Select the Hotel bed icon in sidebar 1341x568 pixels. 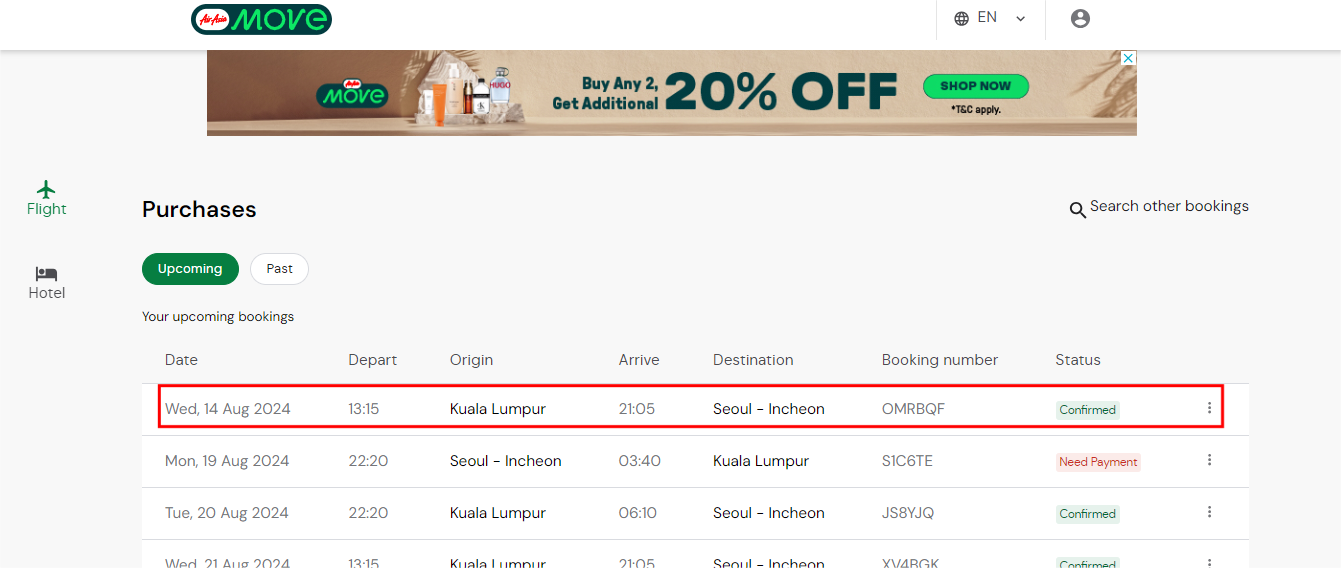pyautogui.click(x=46, y=273)
